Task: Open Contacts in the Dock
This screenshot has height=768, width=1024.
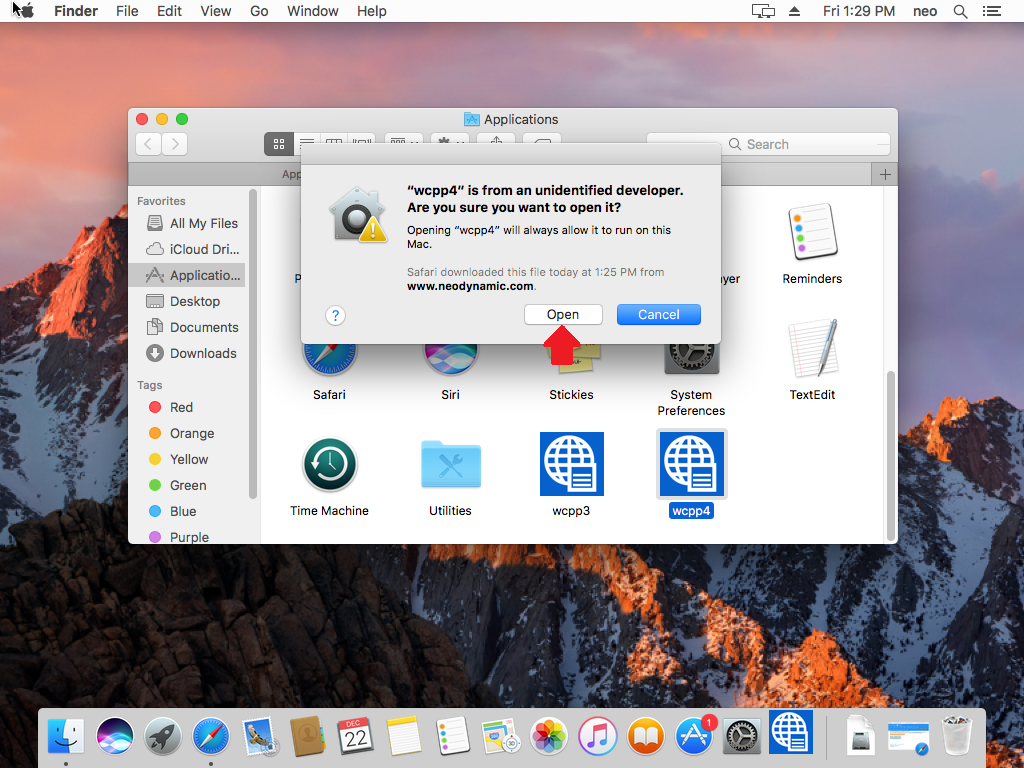Action: 307,736
